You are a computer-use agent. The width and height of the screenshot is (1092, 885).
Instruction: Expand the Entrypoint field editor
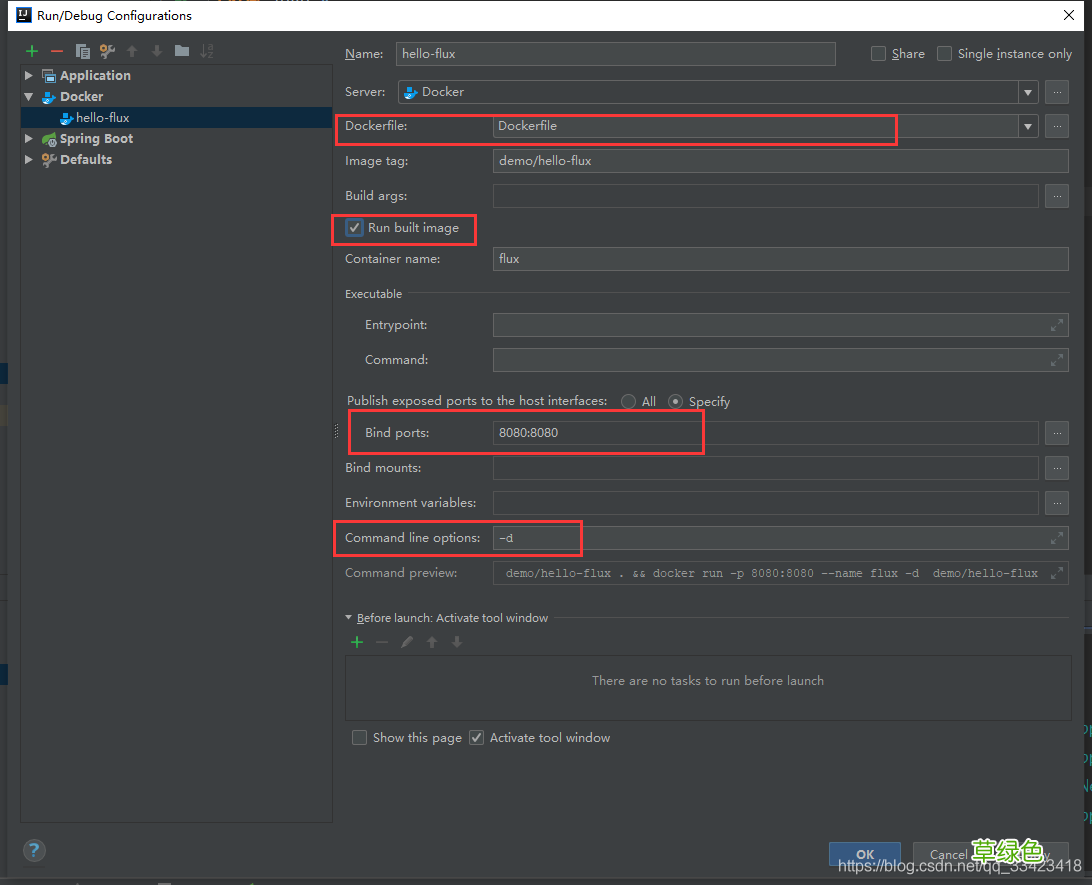(x=1056, y=325)
